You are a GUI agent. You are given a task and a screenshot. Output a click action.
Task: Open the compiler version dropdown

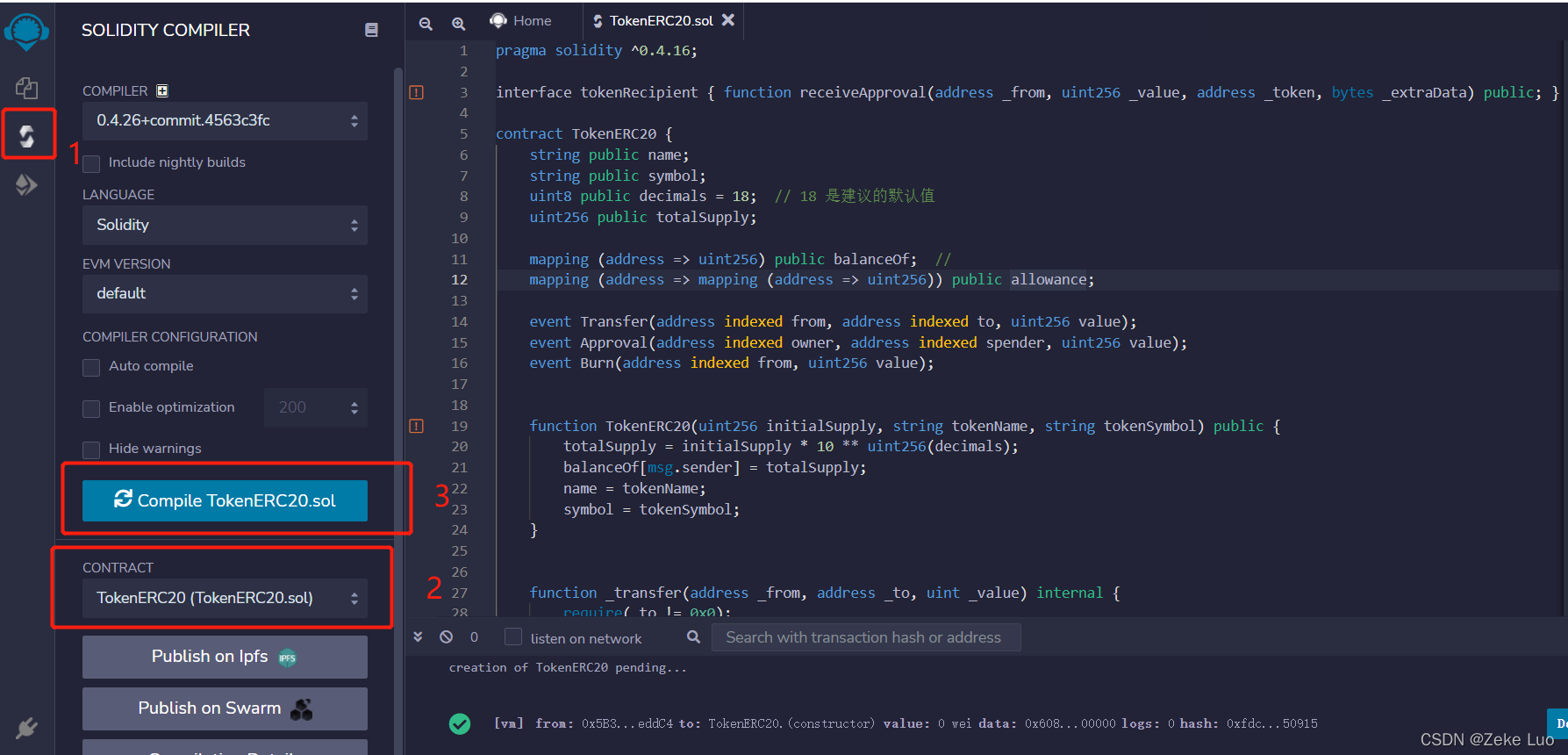pyautogui.click(x=225, y=120)
